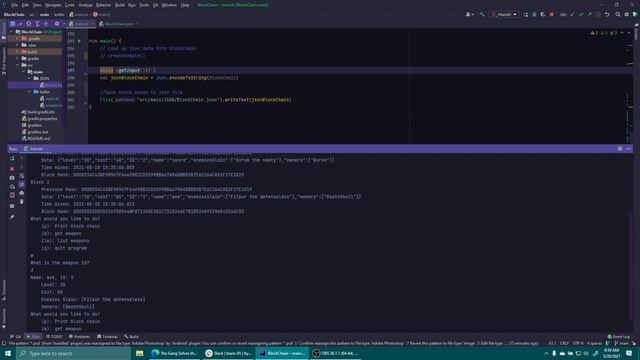Click the rollback undo arrow icon
Image resolution: width=640 pixels, height=360 pixels.
pyautogui.click(x=607, y=14)
